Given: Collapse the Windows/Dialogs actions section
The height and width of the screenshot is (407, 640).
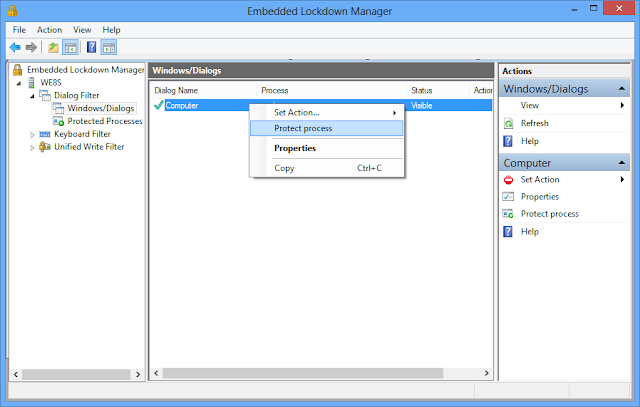Looking at the screenshot, I should click(x=622, y=89).
